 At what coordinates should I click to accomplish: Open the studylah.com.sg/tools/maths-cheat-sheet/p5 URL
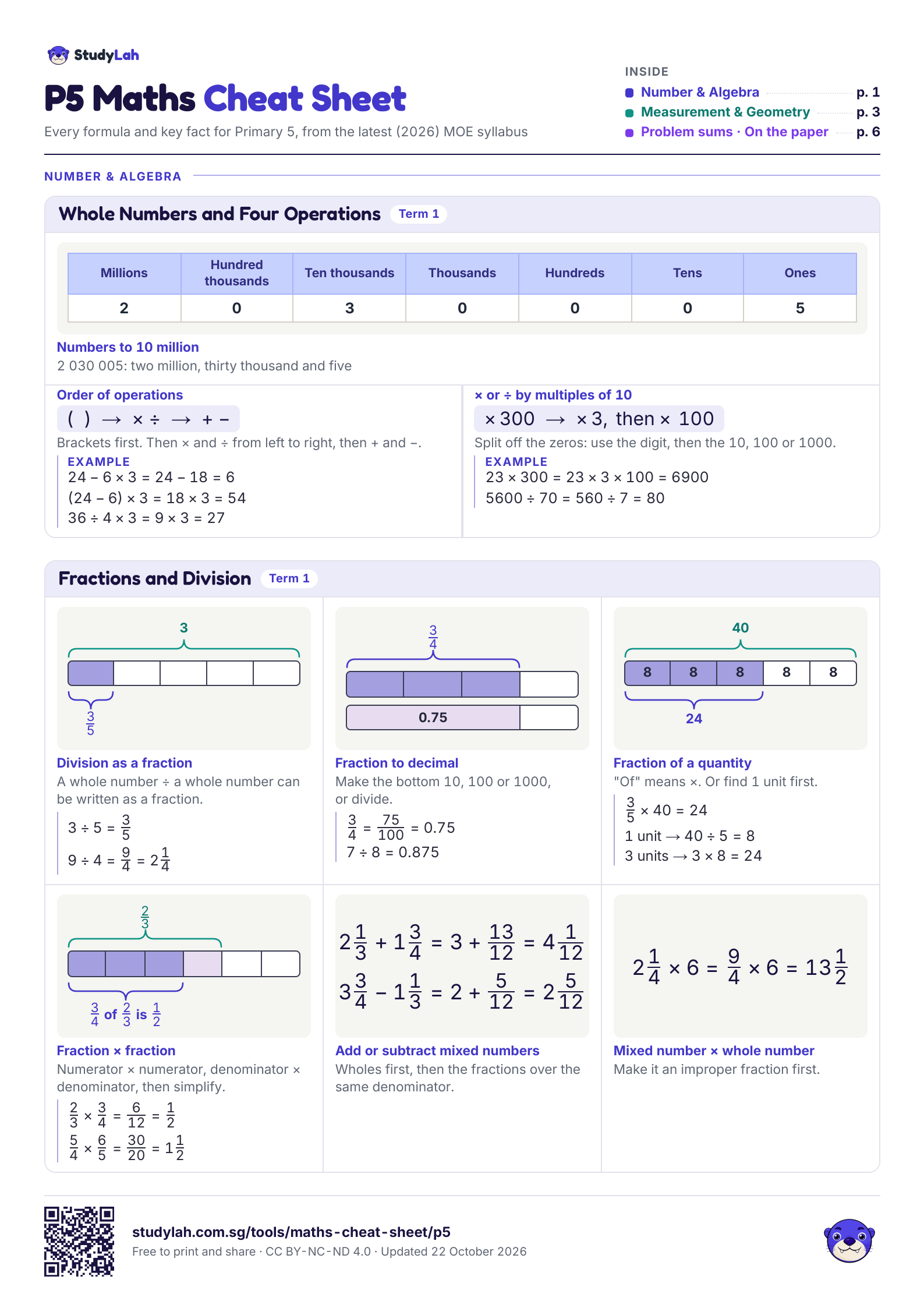point(291,1232)
